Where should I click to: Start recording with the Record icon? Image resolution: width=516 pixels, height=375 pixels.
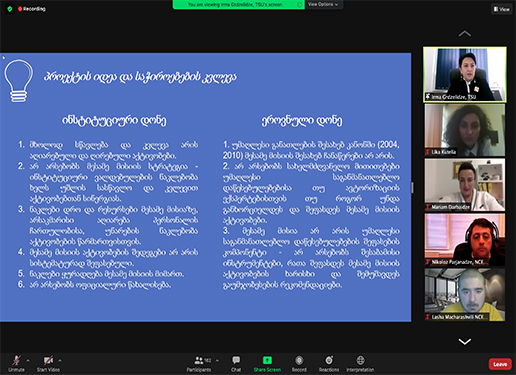299,360
